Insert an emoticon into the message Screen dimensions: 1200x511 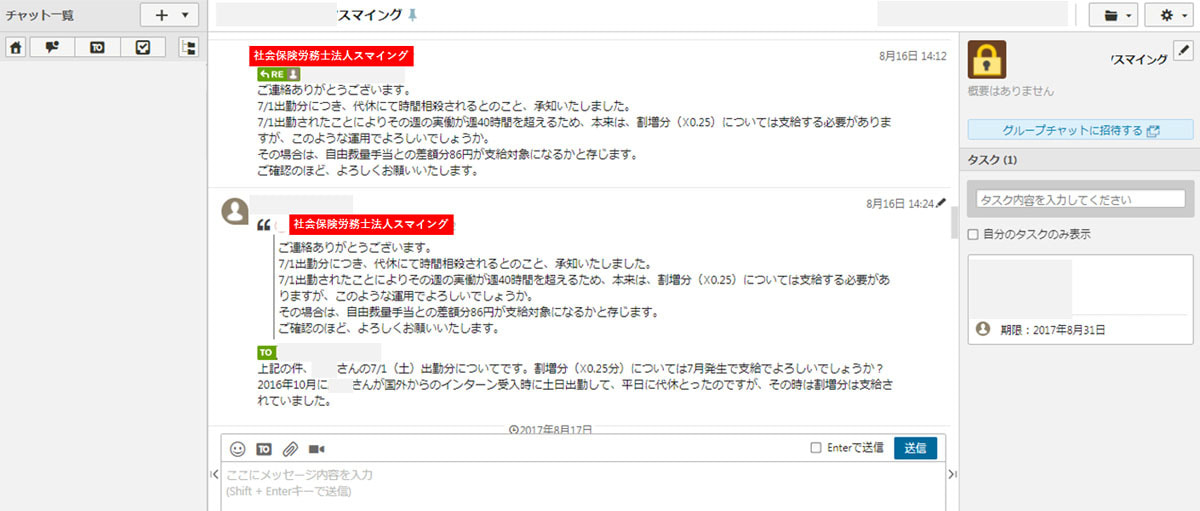[x=237, y=449]
